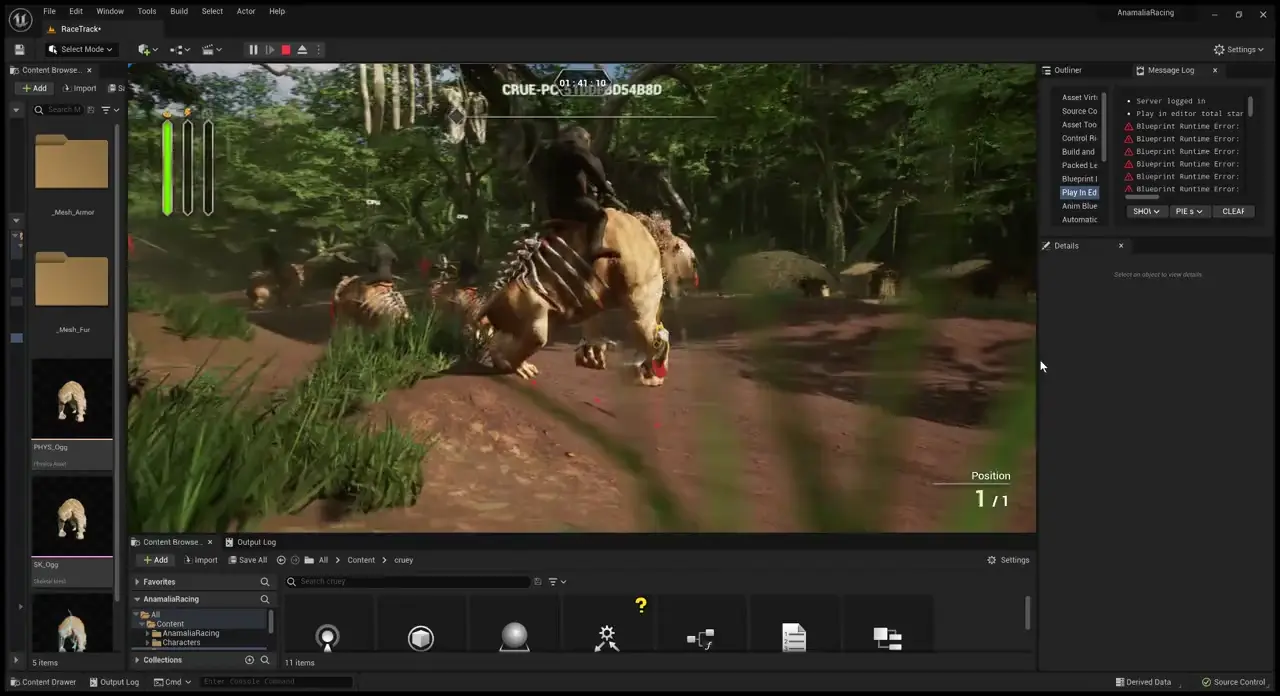This screenshot has height=696, width=1280.
Task: Click the save level disk icon
Action: 19,49
